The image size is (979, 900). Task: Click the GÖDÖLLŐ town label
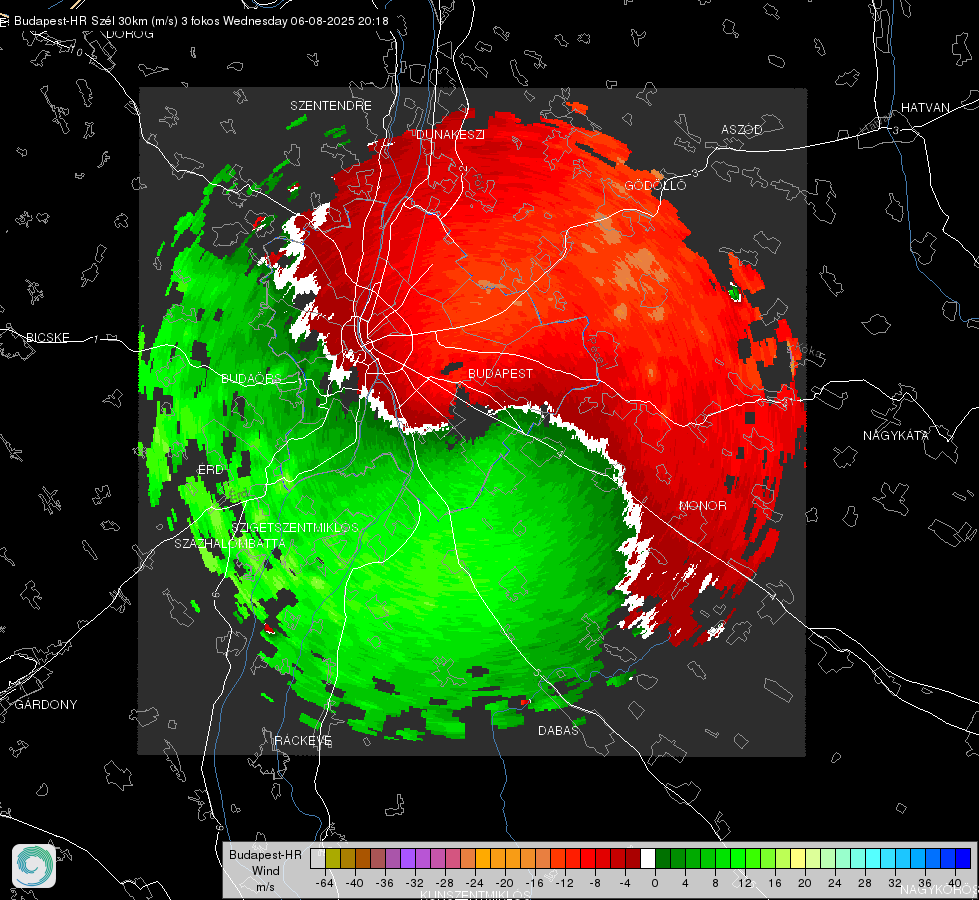(655, 185)
